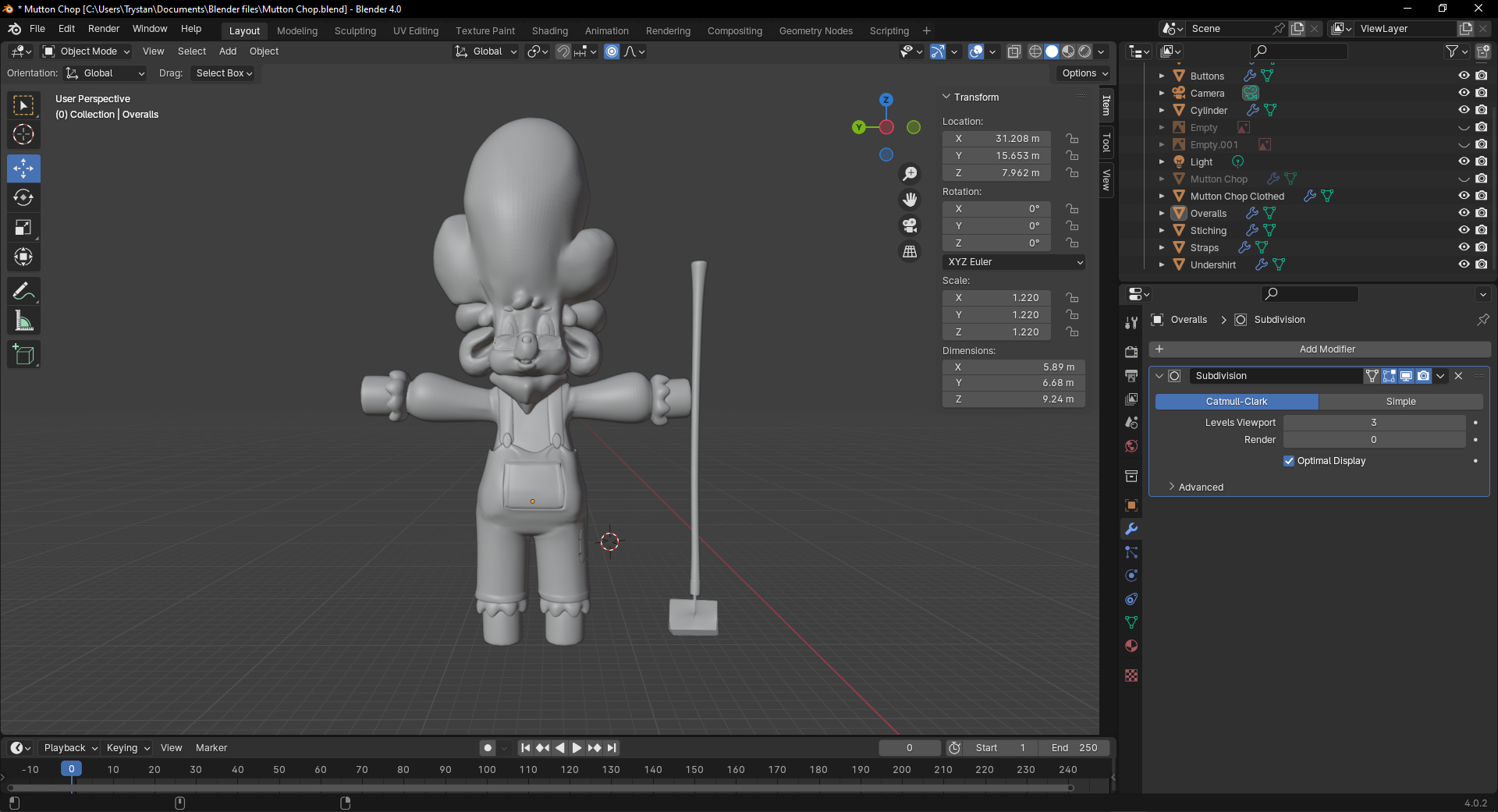Expand the Advanced subdivision section
Screen dimensions: 1498x812
pos(1200,488)
